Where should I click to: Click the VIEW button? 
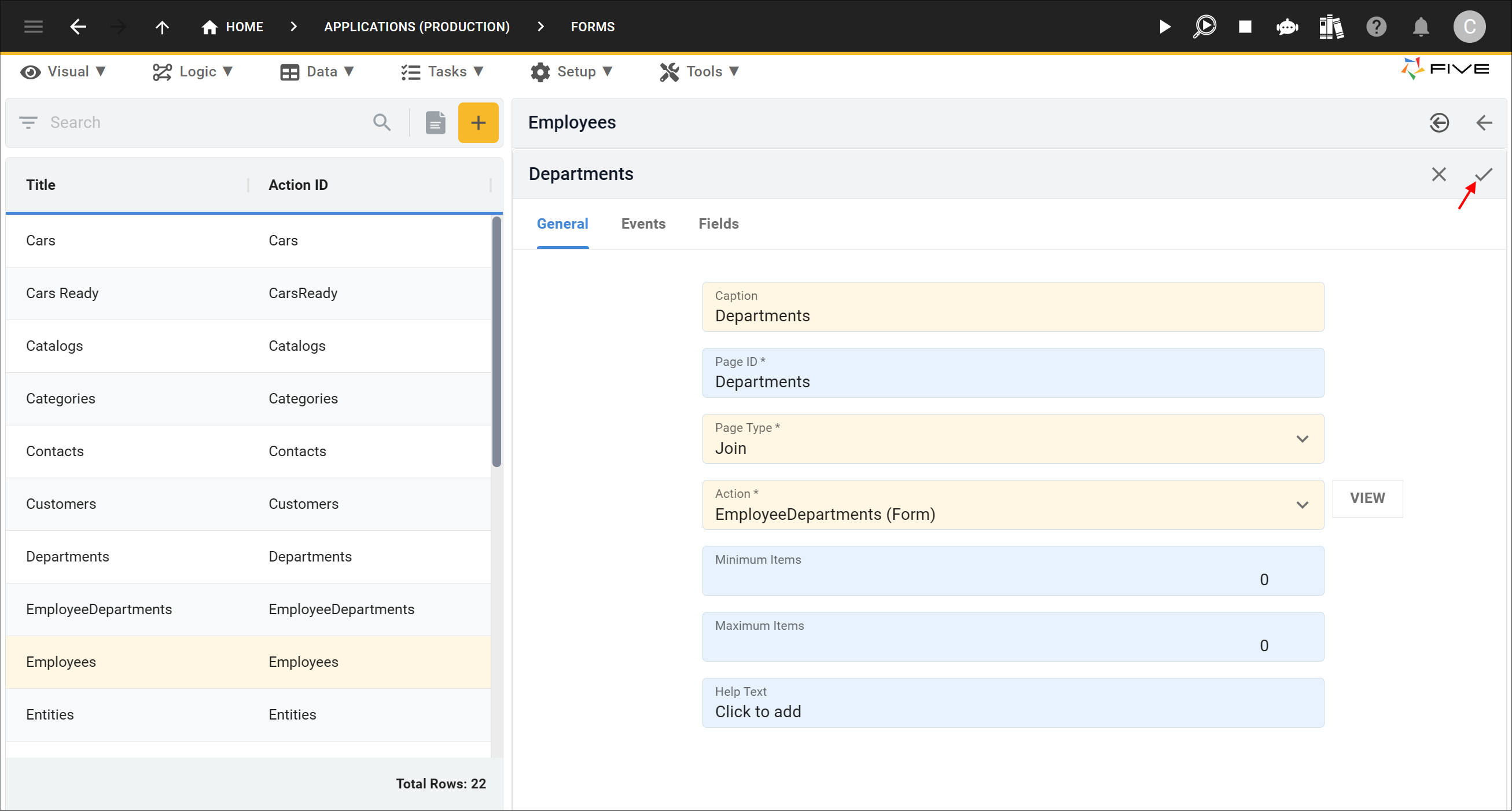1367,498
